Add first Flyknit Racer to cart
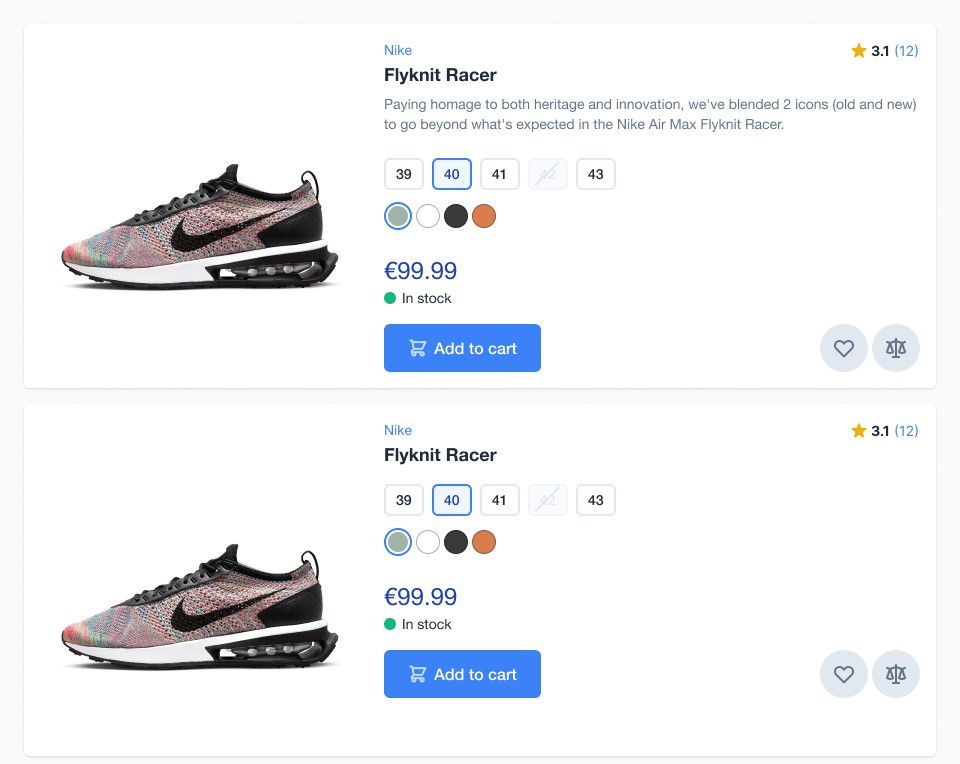This screenshot has width=960, height=764. 462,348
